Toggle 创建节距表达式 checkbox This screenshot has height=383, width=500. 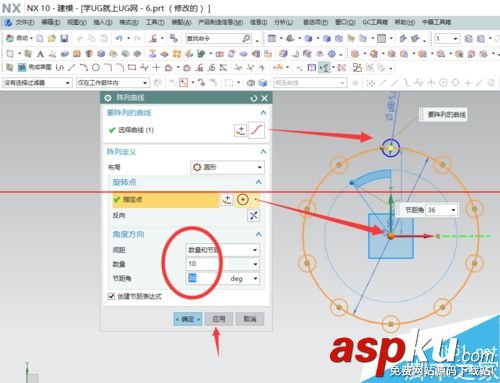(111, 296)
